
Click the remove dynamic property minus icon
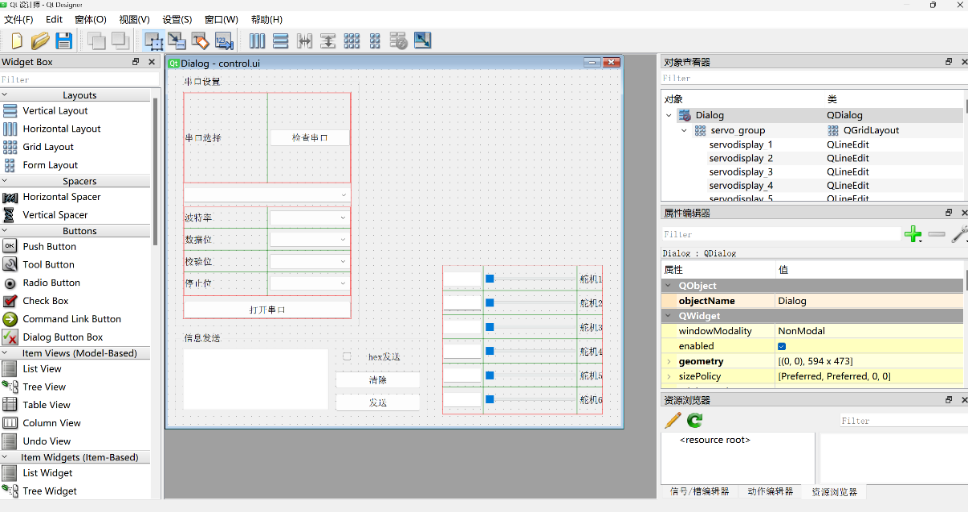point(937,234)
